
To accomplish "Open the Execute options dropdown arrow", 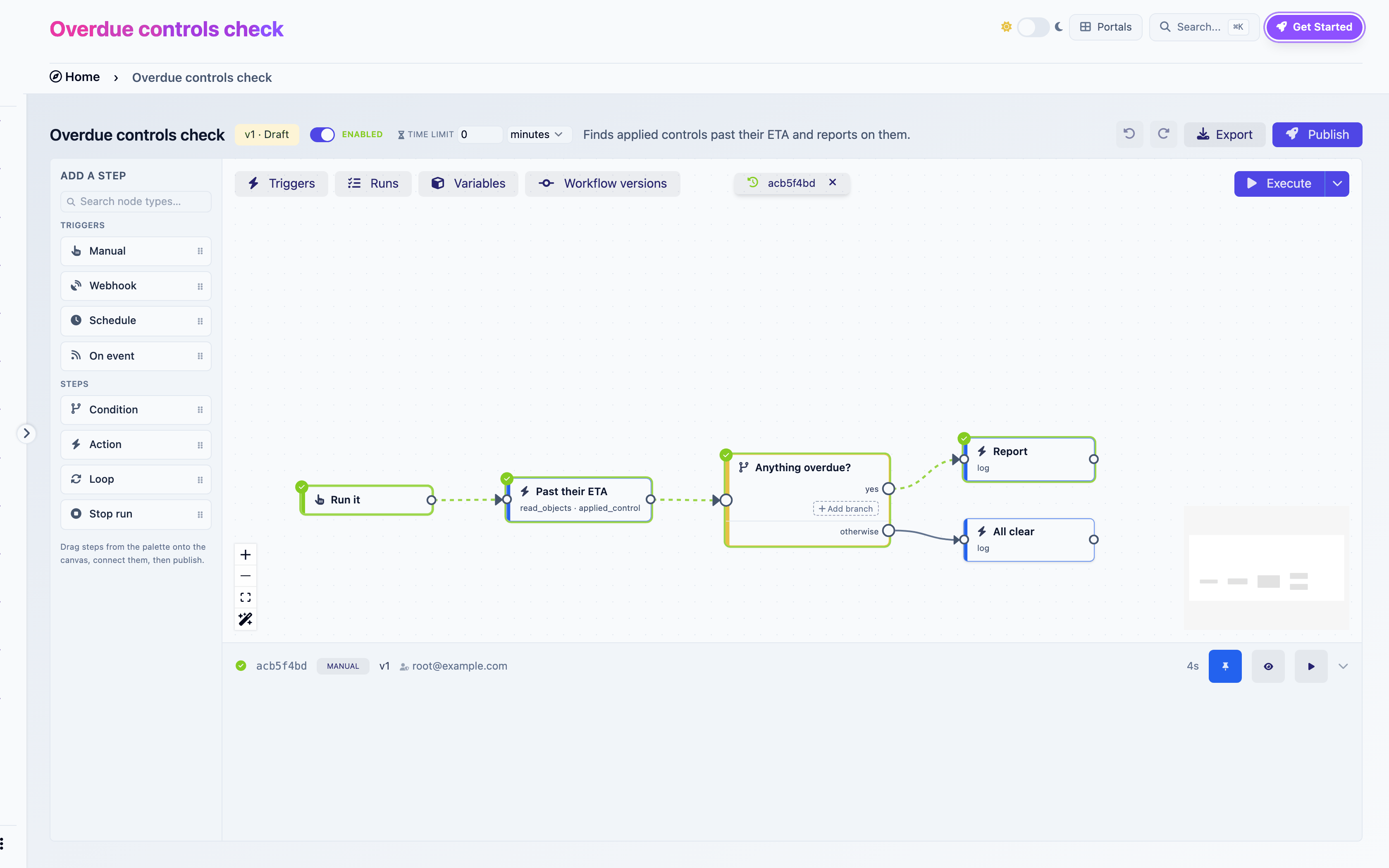I will coord(1337,184).
